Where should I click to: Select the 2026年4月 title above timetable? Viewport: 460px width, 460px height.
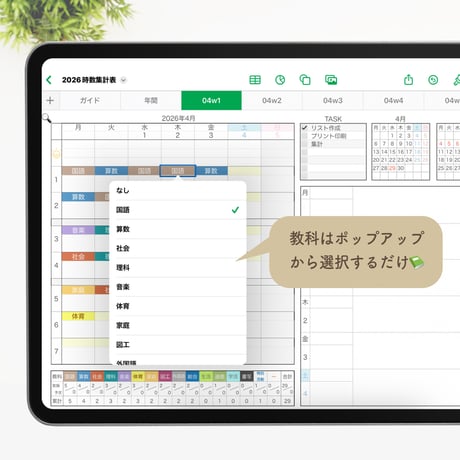[x=178, y=118]
